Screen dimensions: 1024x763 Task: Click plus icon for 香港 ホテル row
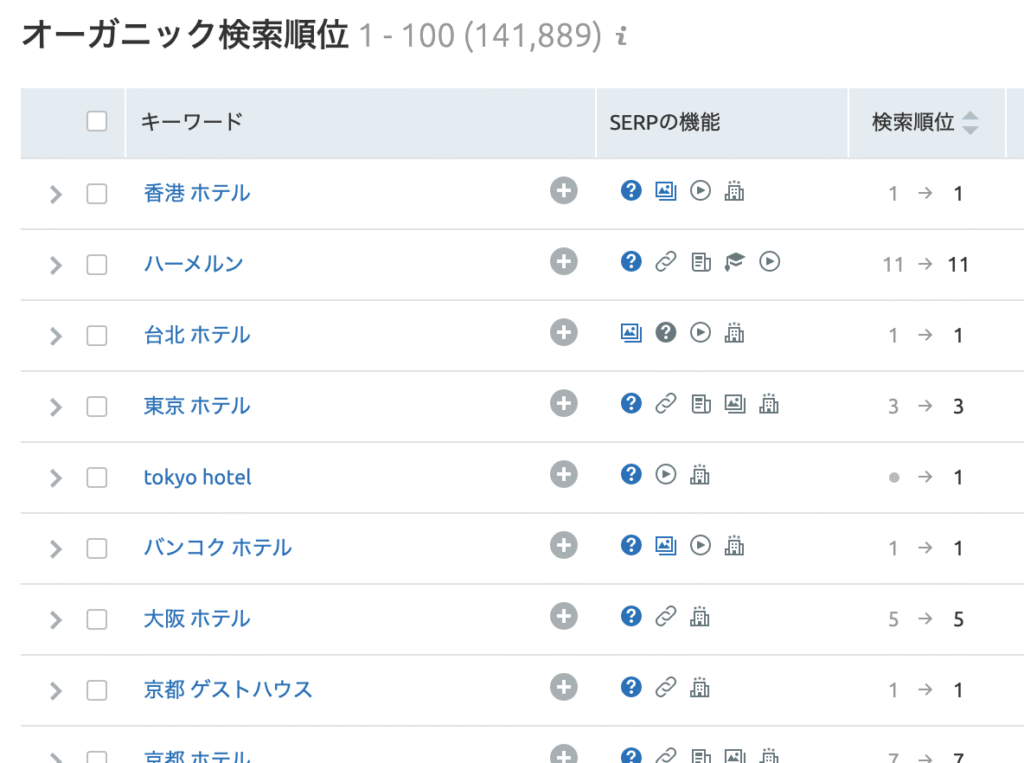(564, 190)
